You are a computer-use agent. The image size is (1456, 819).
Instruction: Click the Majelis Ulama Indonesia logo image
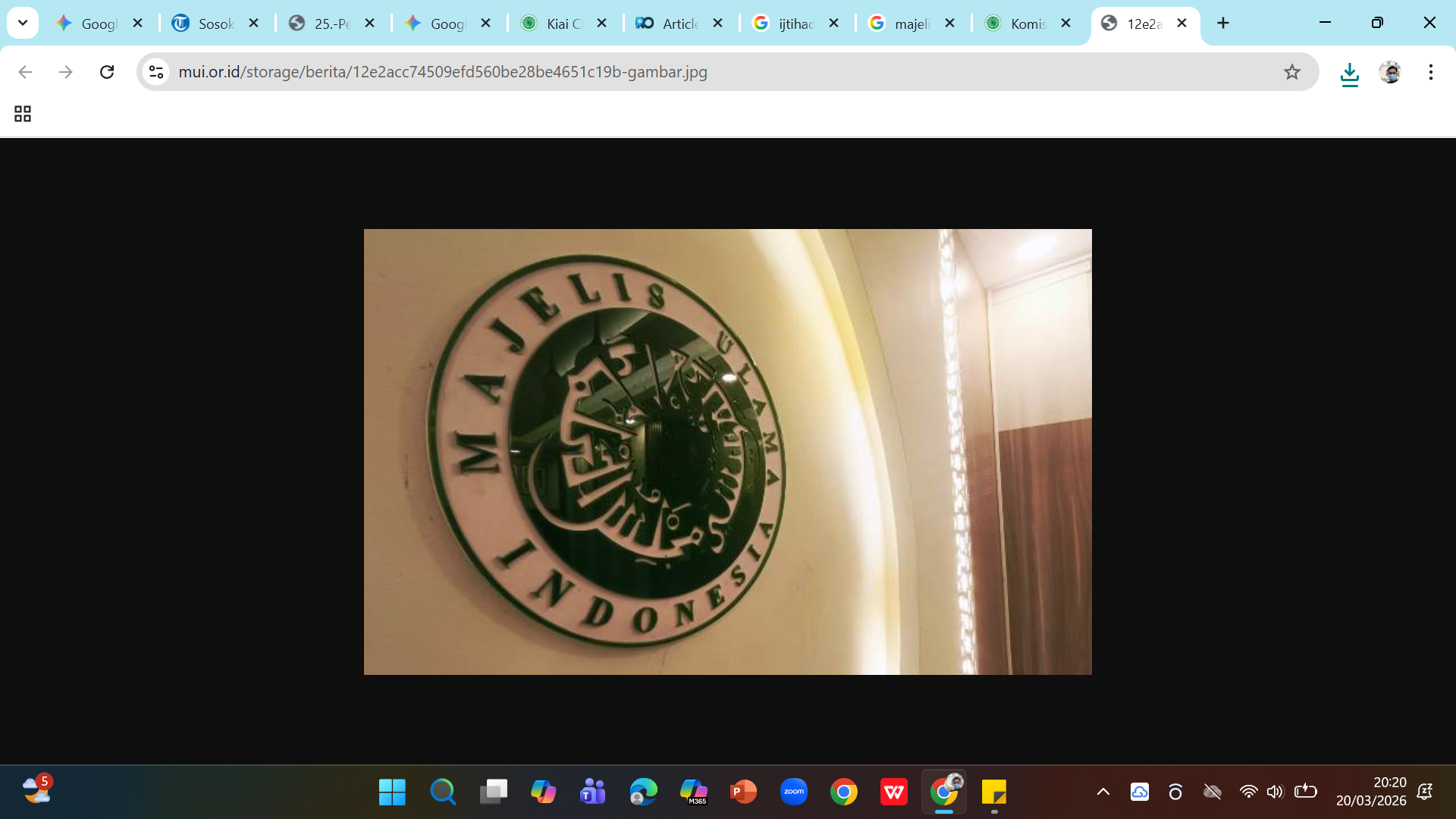pyautogui.click(x=728, y=452)
